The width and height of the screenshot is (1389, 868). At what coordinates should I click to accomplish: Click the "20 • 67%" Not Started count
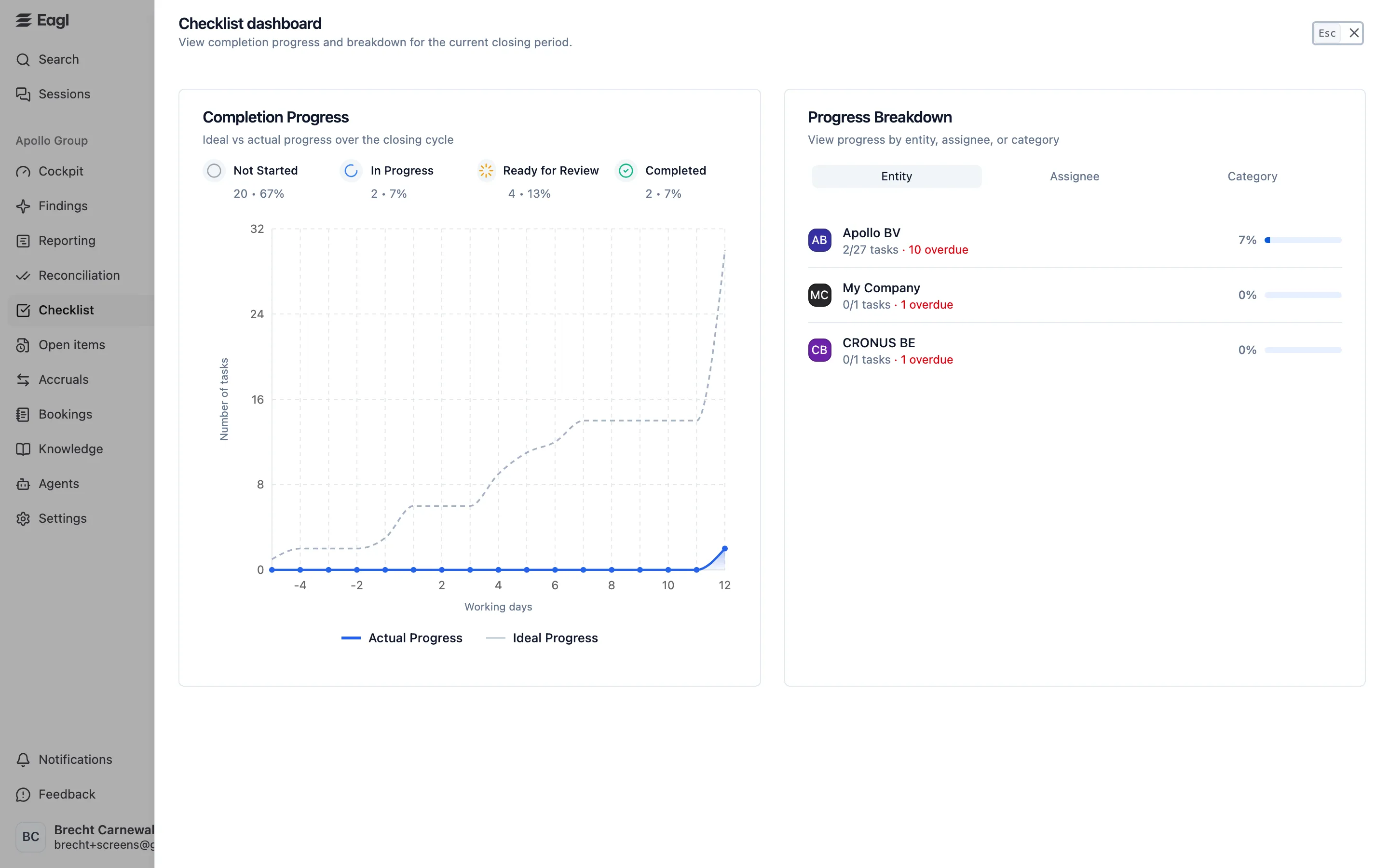pyautogui.click(x=259, y=194)
